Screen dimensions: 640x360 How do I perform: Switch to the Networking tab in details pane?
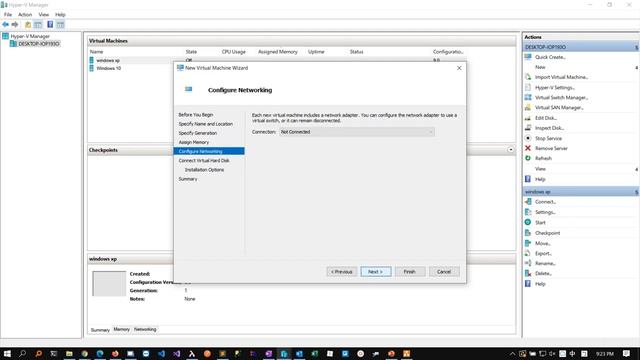145,329
